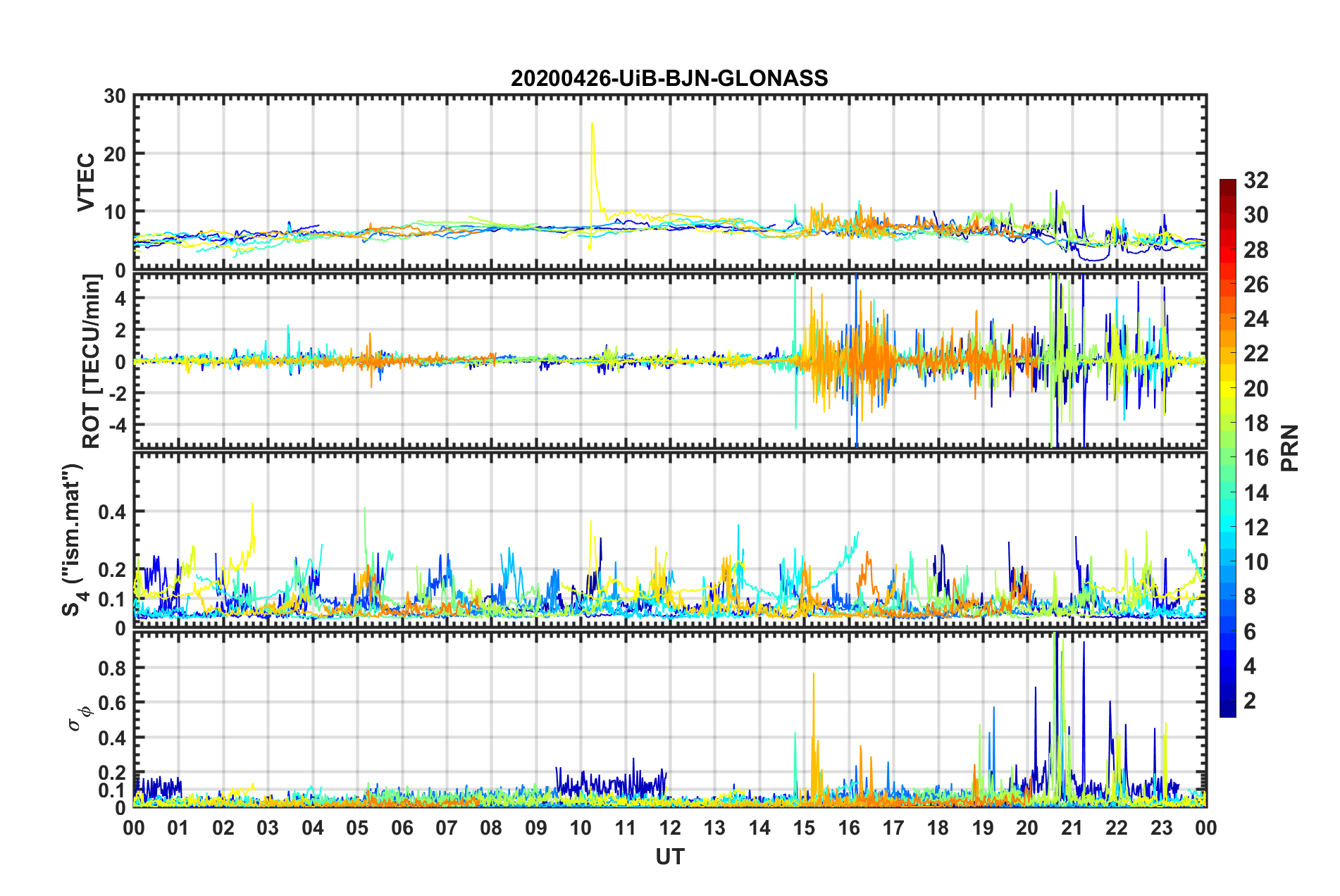1340x896 pixels.
Task: Click the colorbar tick value 28
Action: [x=1255, y=250]
